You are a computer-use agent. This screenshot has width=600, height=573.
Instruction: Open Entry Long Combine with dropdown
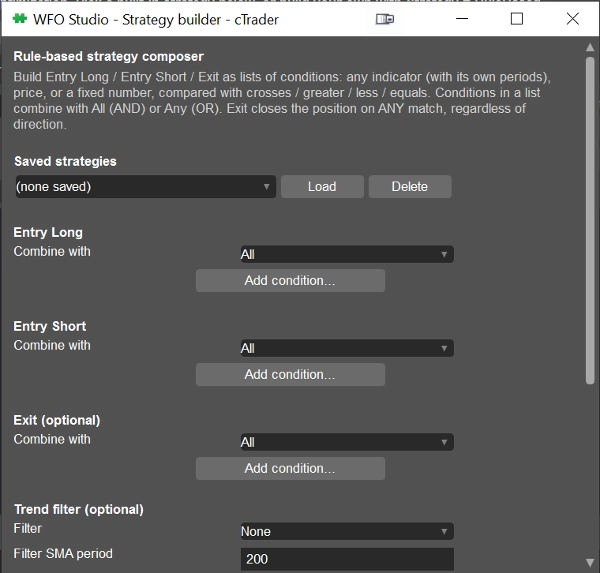click(347, 254)
